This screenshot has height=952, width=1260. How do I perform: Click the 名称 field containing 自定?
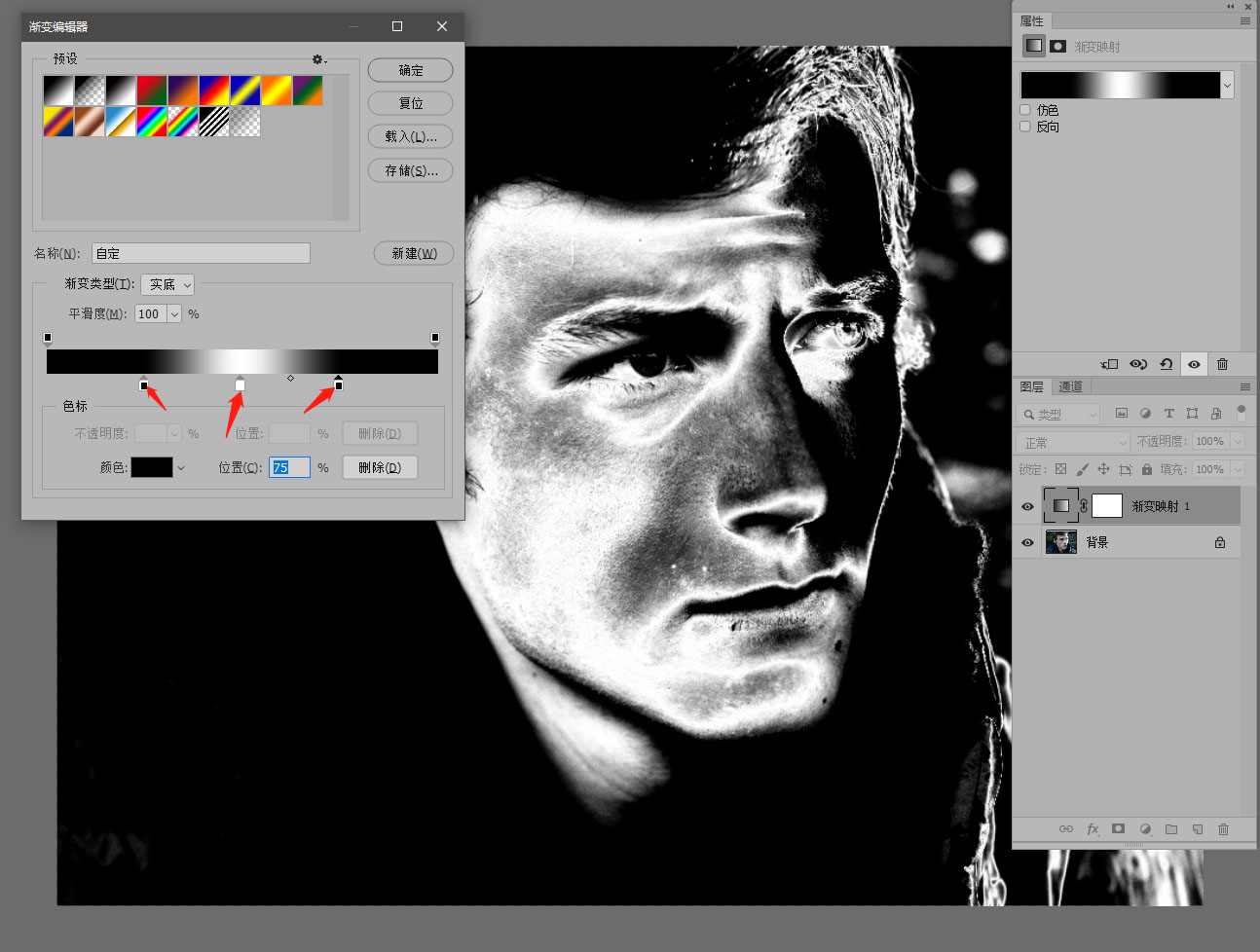click(201, 253)
